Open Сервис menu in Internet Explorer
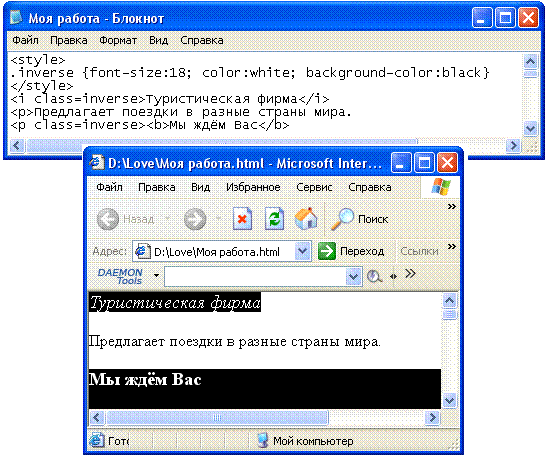 click(314, 187)
